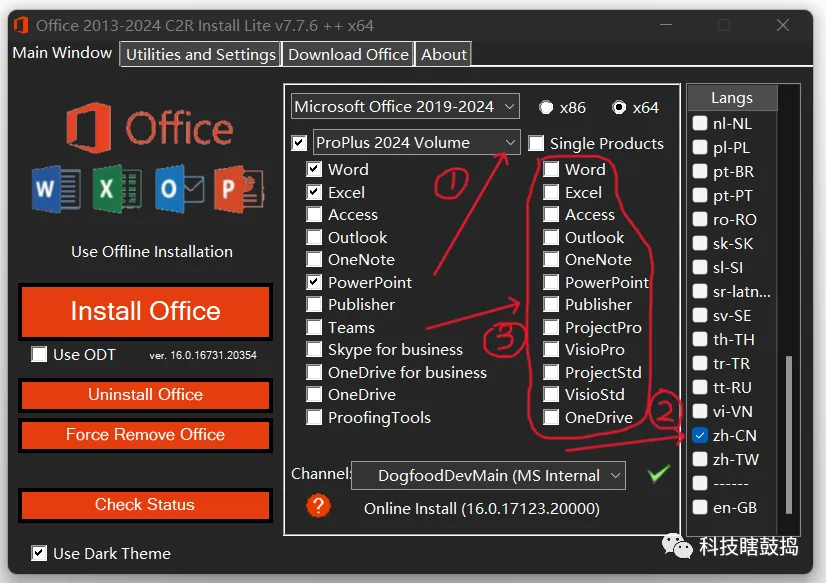The image size is (826, 583).
Task: Disable the Use Dark Theme checkbox
Action: 39,553
